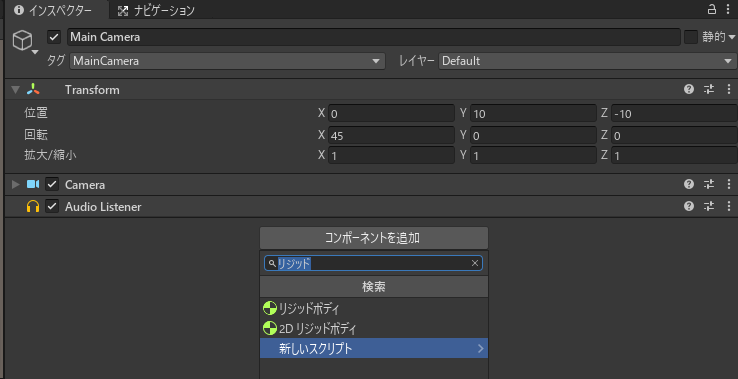Image resolution: width=738 pixels, height=379 pixels.
Task: Click the Camera header title
Action: [85, 185]
